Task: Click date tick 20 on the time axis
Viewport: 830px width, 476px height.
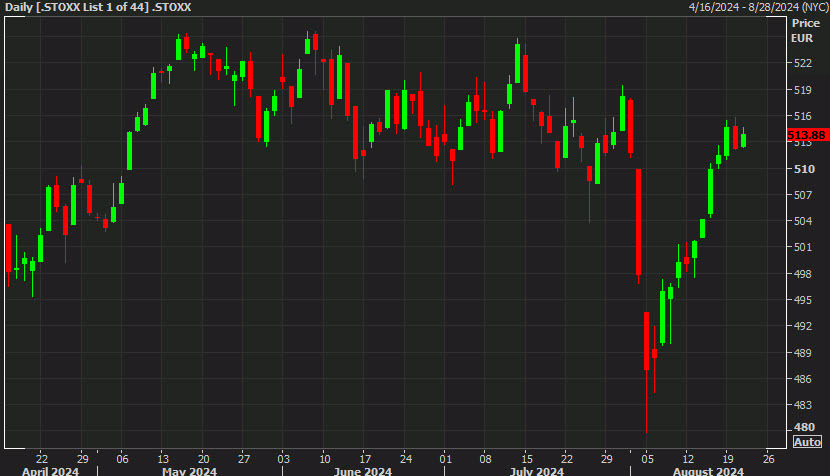Action: tap(203, 459)
